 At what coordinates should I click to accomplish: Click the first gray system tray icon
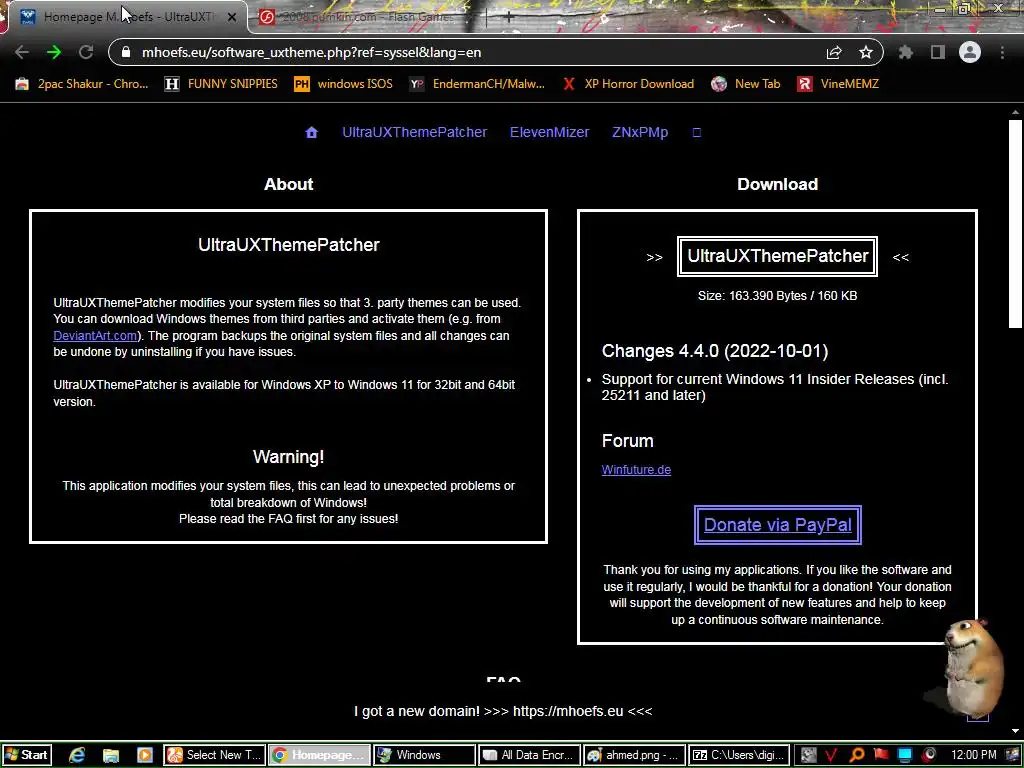pyautogui.click(x=808, y=755)
